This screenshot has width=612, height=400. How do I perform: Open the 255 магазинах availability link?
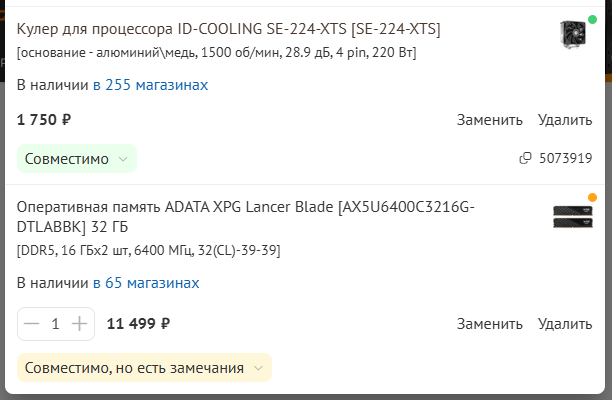(150, 85)
